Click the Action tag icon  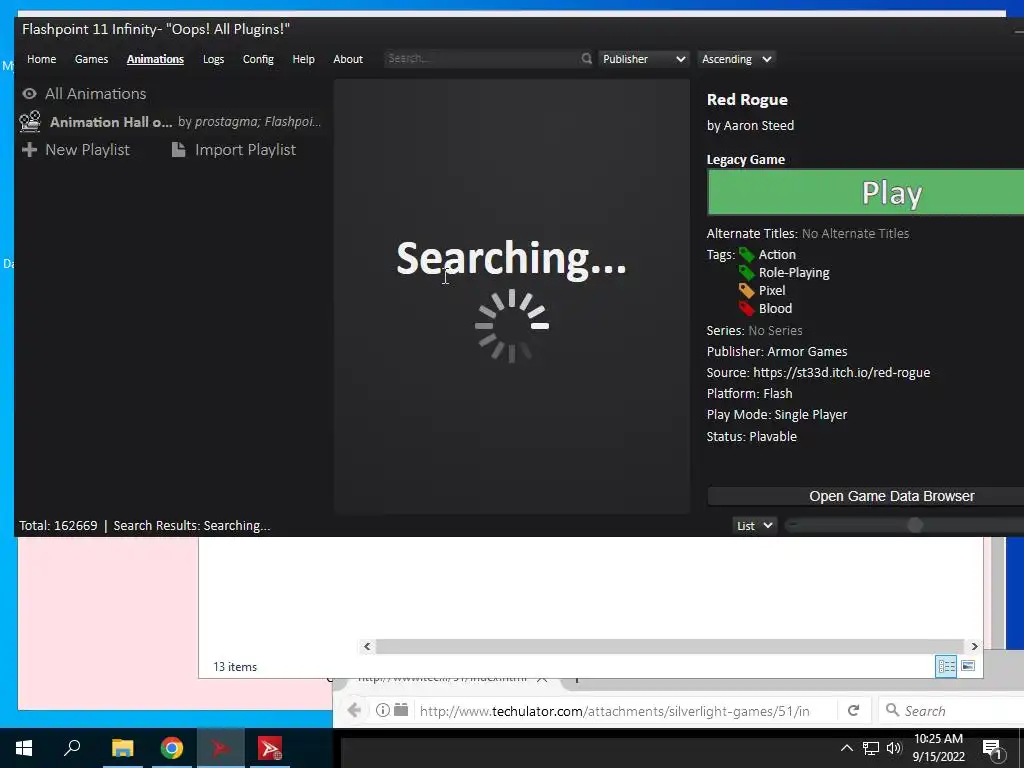746,255
